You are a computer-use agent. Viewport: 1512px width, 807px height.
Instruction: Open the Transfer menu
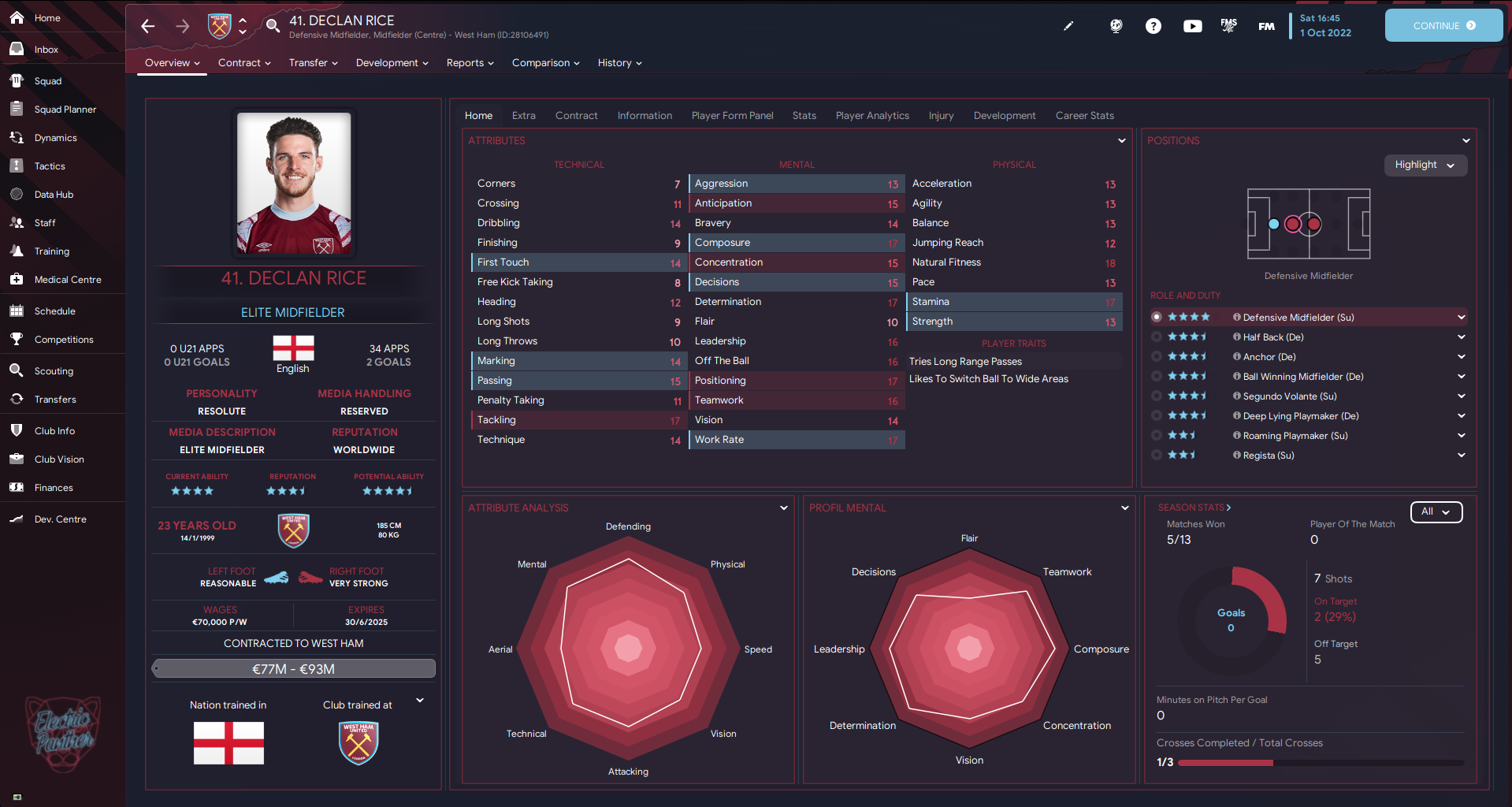click(x=313, y=63)
